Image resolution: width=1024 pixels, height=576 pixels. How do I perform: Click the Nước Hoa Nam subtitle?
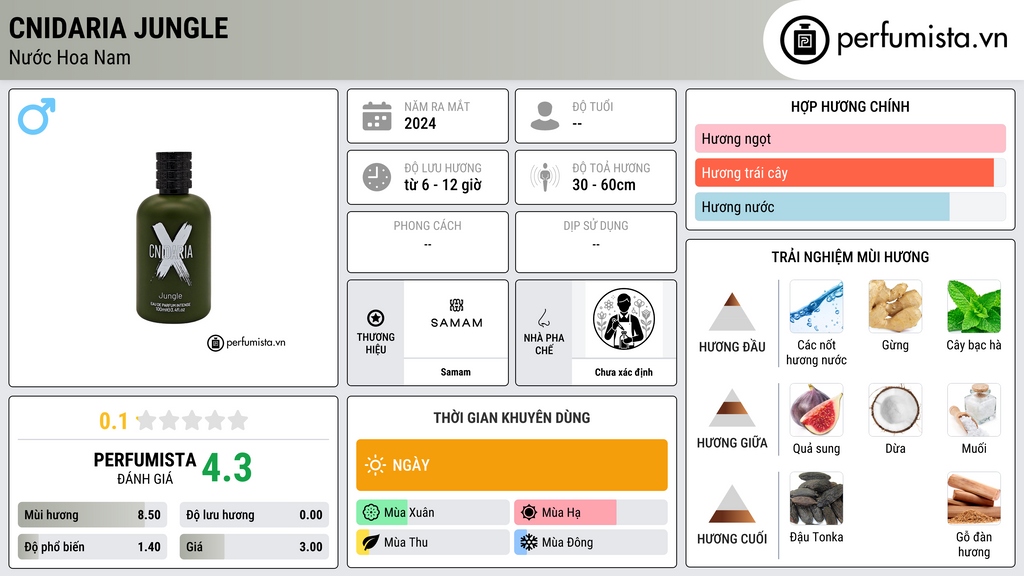tap(70, 57)
